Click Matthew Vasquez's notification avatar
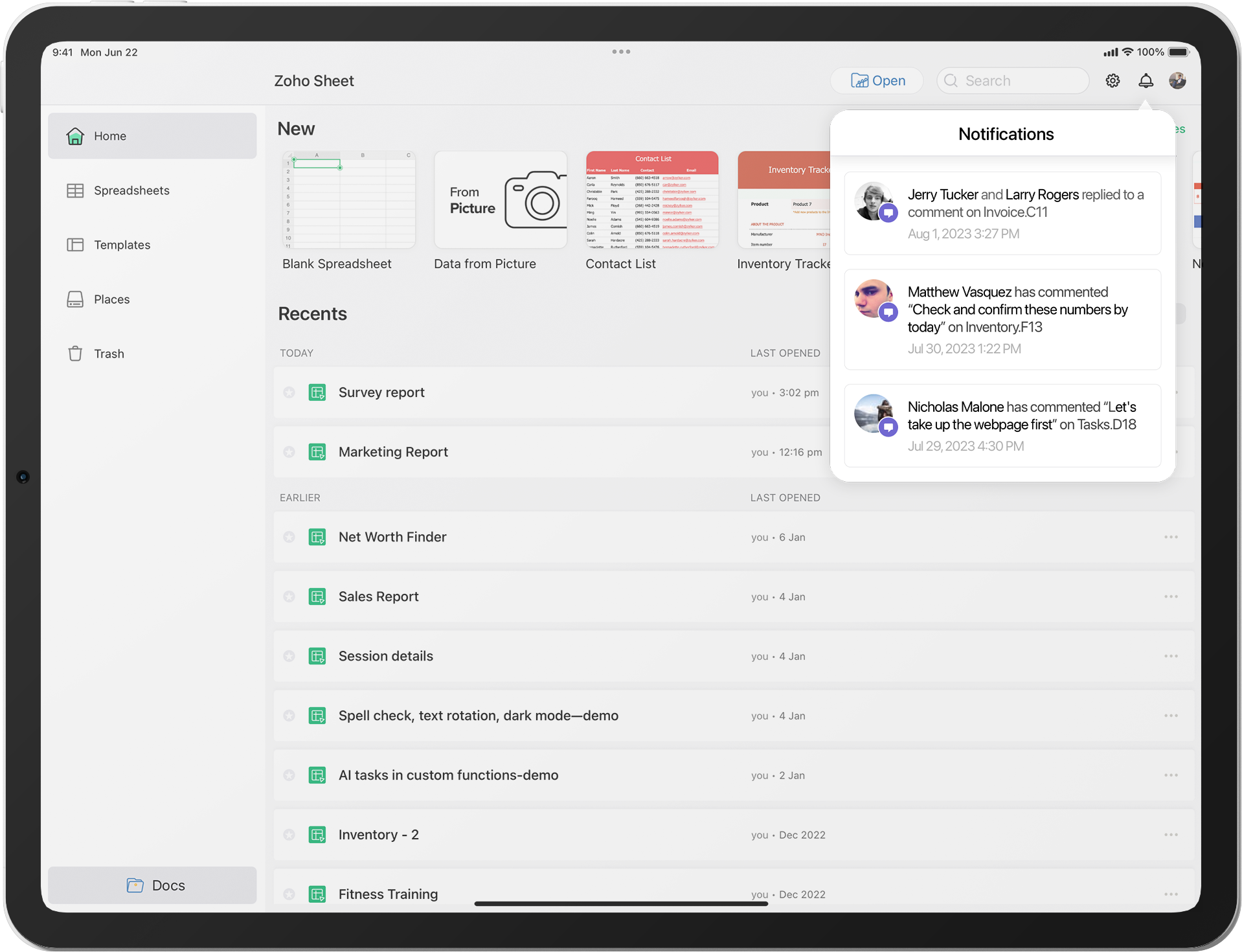 [874, 299]
